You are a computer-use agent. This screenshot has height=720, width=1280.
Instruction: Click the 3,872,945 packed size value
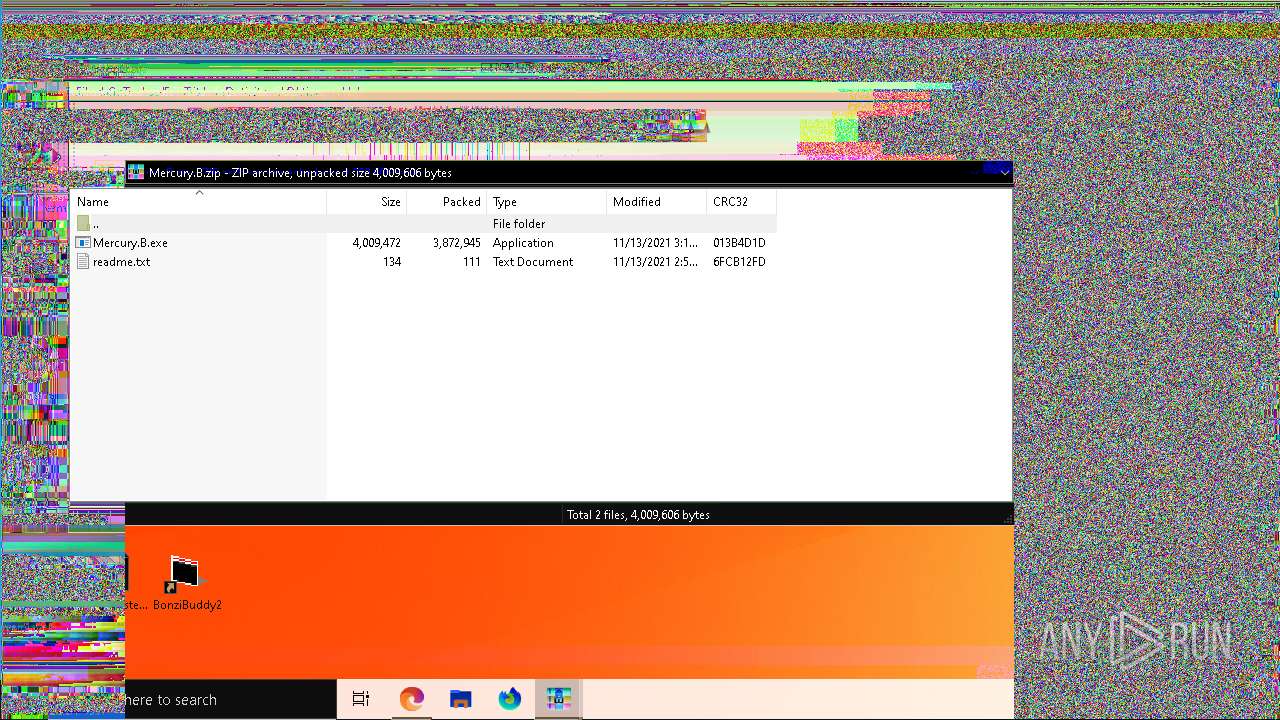pyautogui.click(x=456, y=243)
